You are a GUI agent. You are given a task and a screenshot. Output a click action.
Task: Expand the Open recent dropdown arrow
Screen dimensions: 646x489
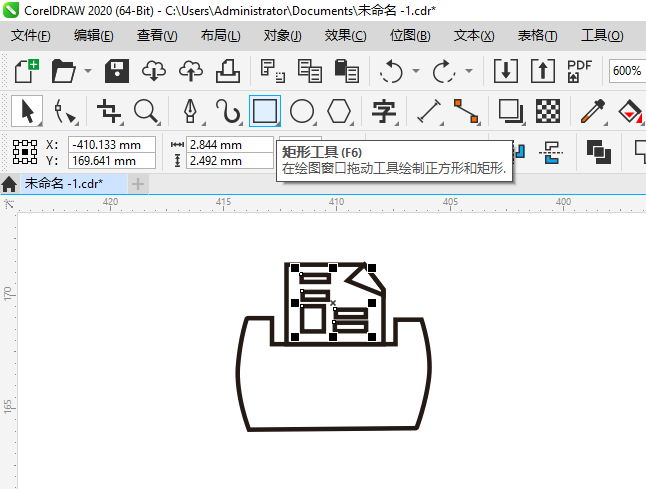click(88, 71)
